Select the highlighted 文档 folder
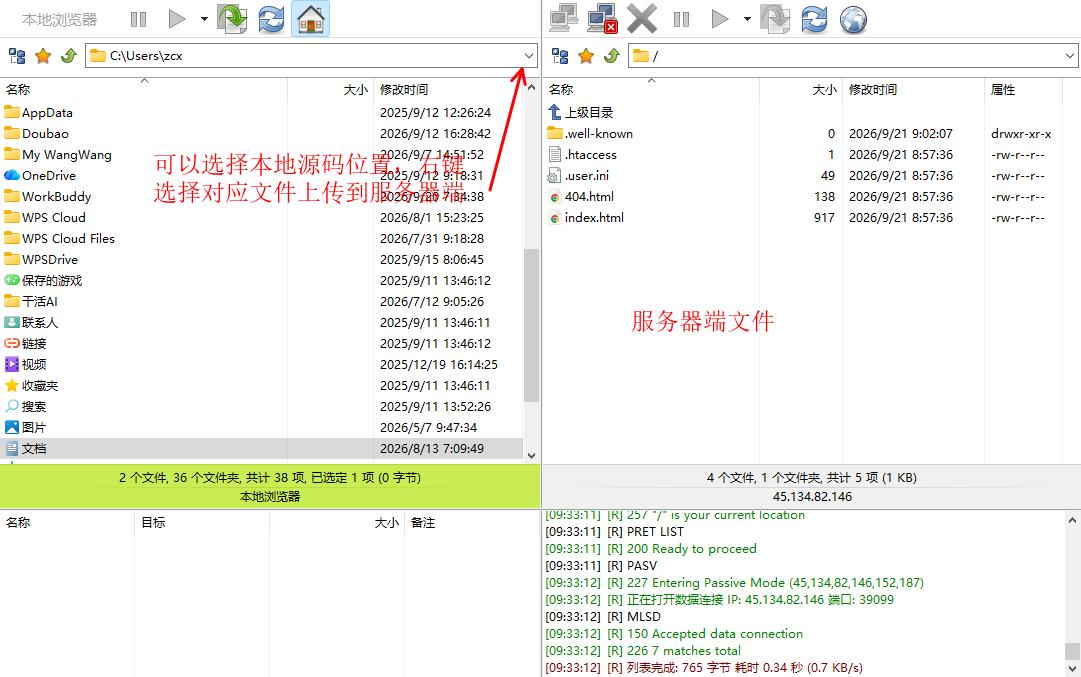 (x=262, y=448)
